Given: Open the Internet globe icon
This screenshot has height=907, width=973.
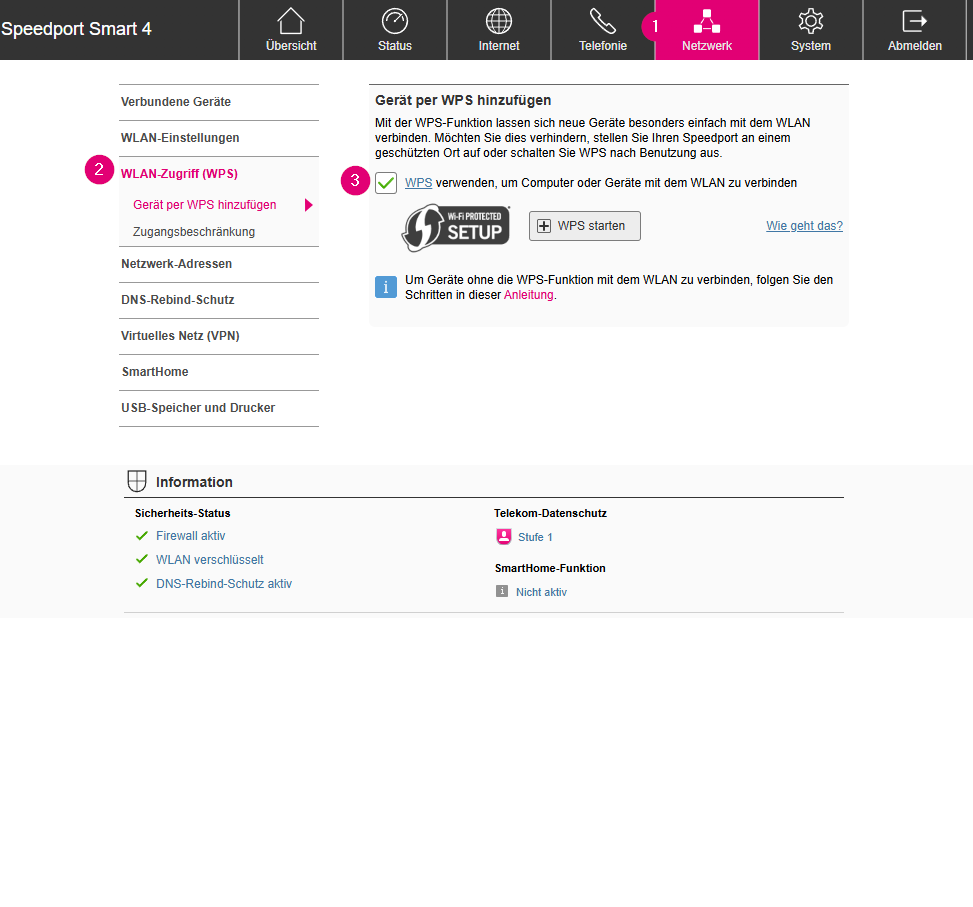Looking at the screenshot, I should coord(499,22).
